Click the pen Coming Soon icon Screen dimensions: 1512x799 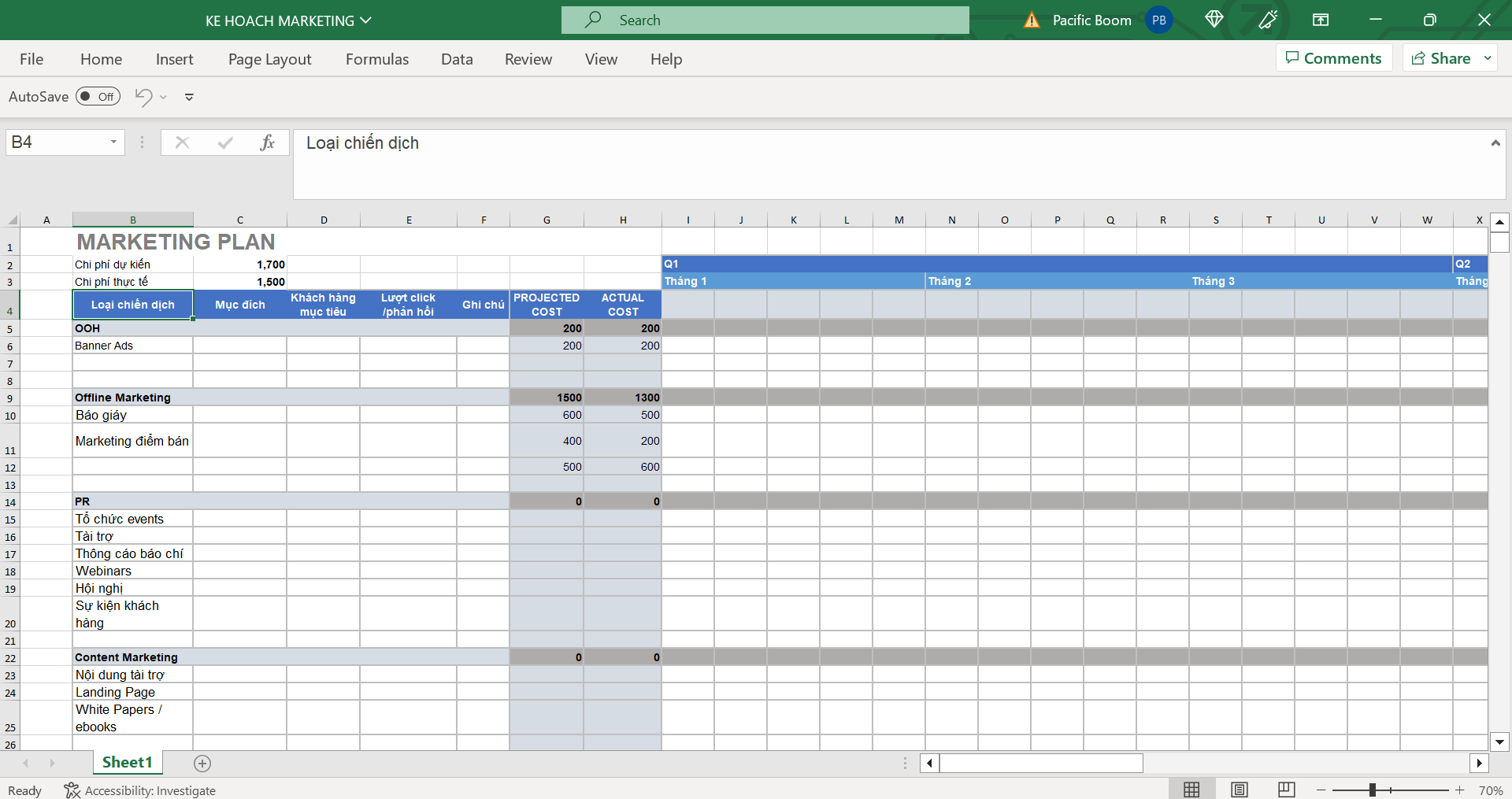[x=1268, y=20]
